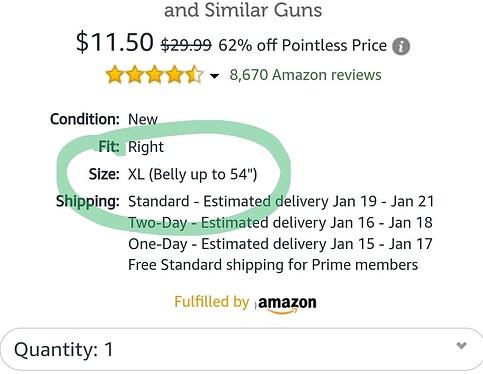Open the star rating dropdown arrow

214,76
